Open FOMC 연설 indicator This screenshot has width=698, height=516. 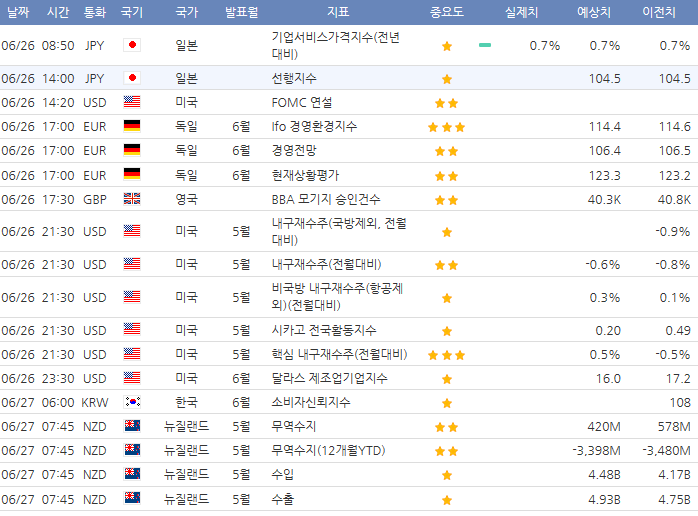[x=302, y=102]
